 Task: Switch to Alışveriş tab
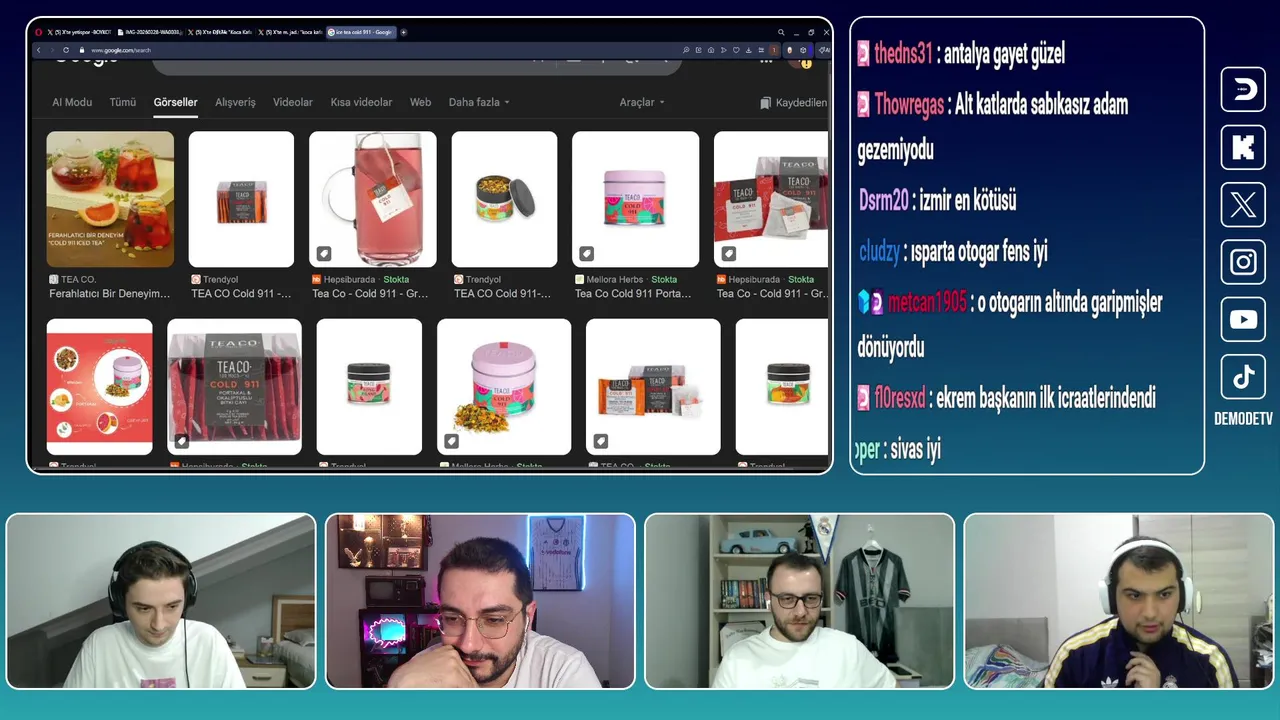(235, 102)
